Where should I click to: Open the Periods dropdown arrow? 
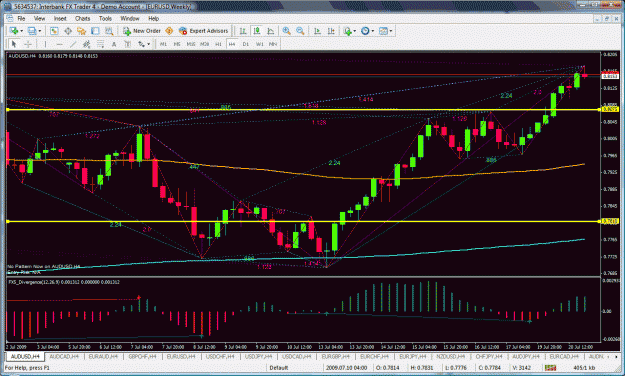373,31
